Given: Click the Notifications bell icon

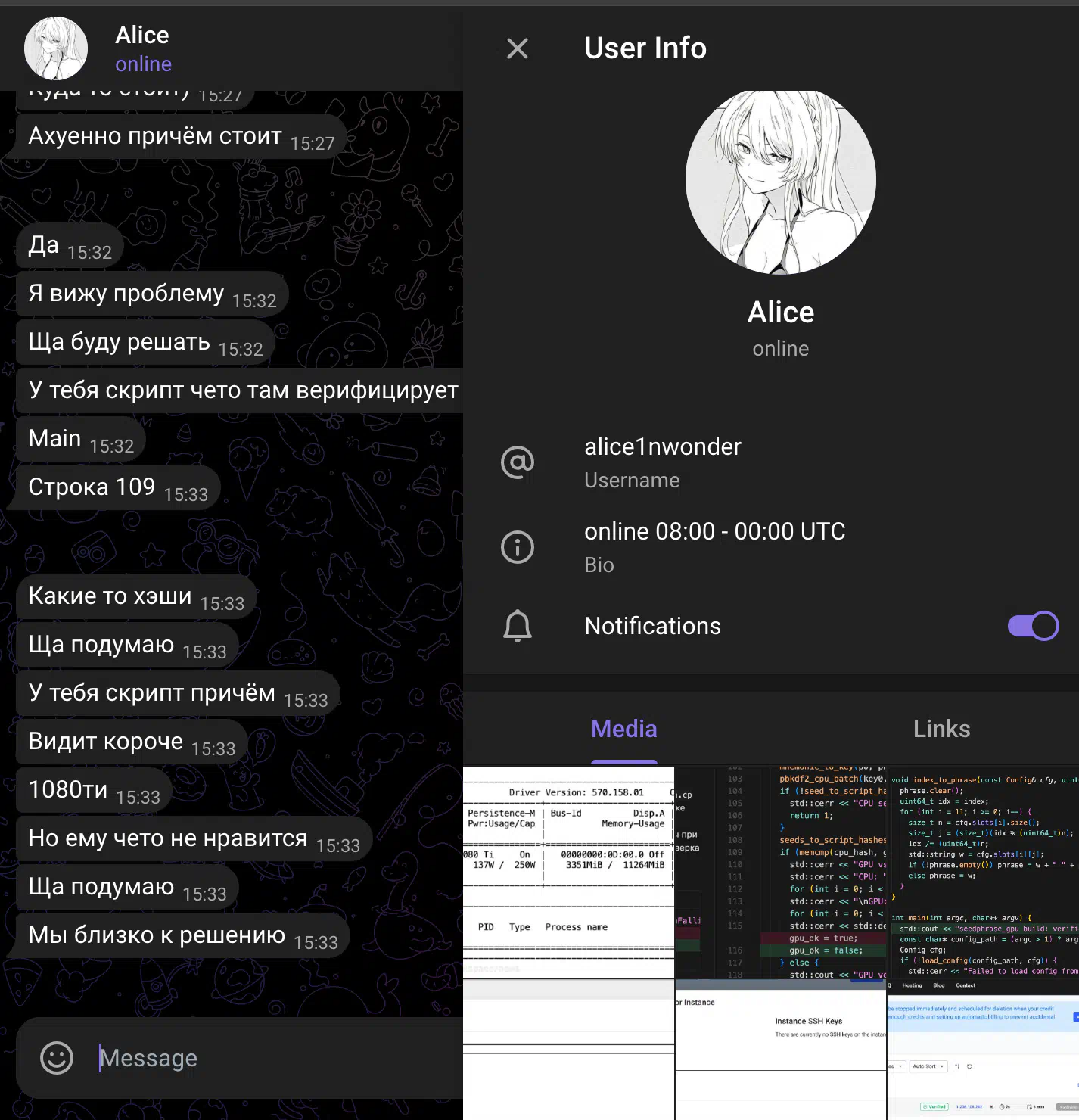Looking at the screenshot, I should pyautogui.click(x=518, y=626).
